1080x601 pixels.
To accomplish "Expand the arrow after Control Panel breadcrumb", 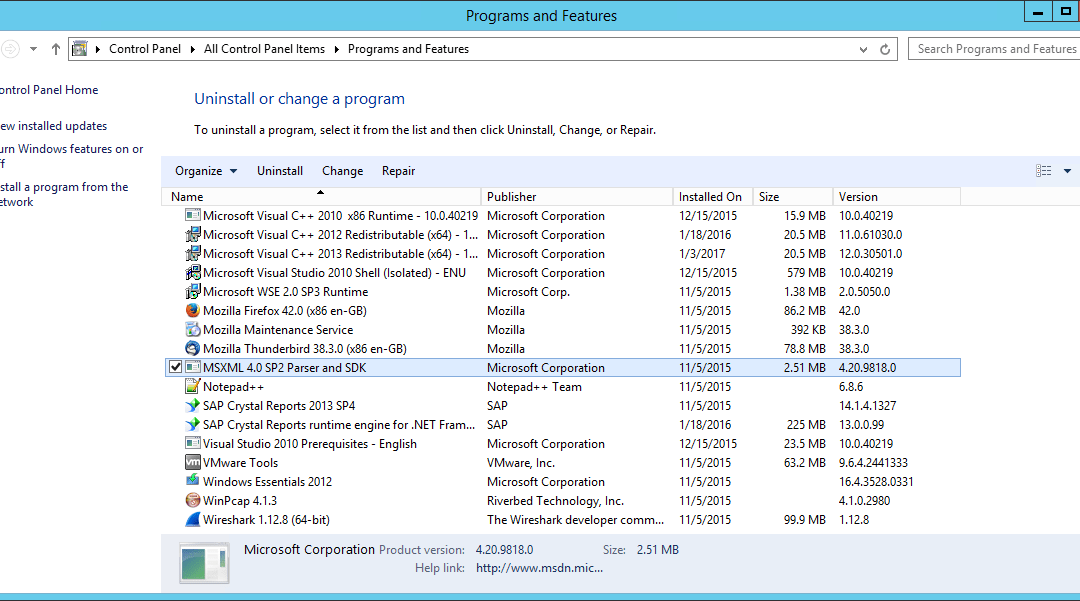I will tap(192, 49).
